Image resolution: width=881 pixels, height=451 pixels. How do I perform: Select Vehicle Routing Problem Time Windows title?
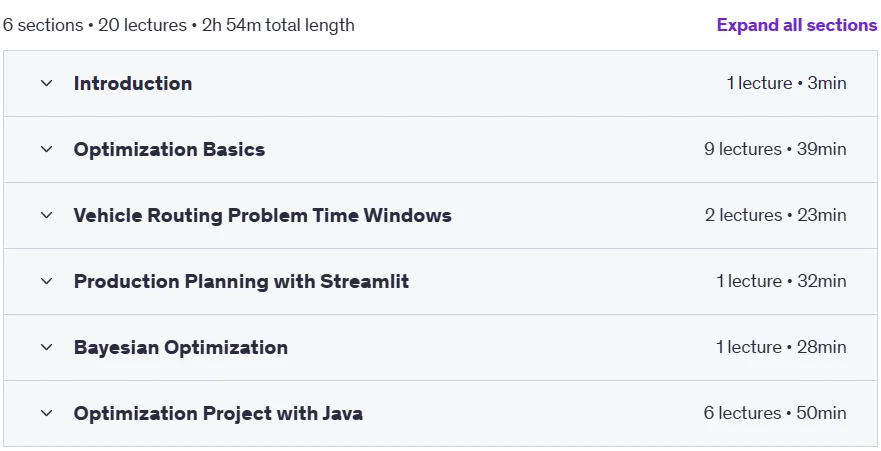pyautogui.click(x=262, y=215)
